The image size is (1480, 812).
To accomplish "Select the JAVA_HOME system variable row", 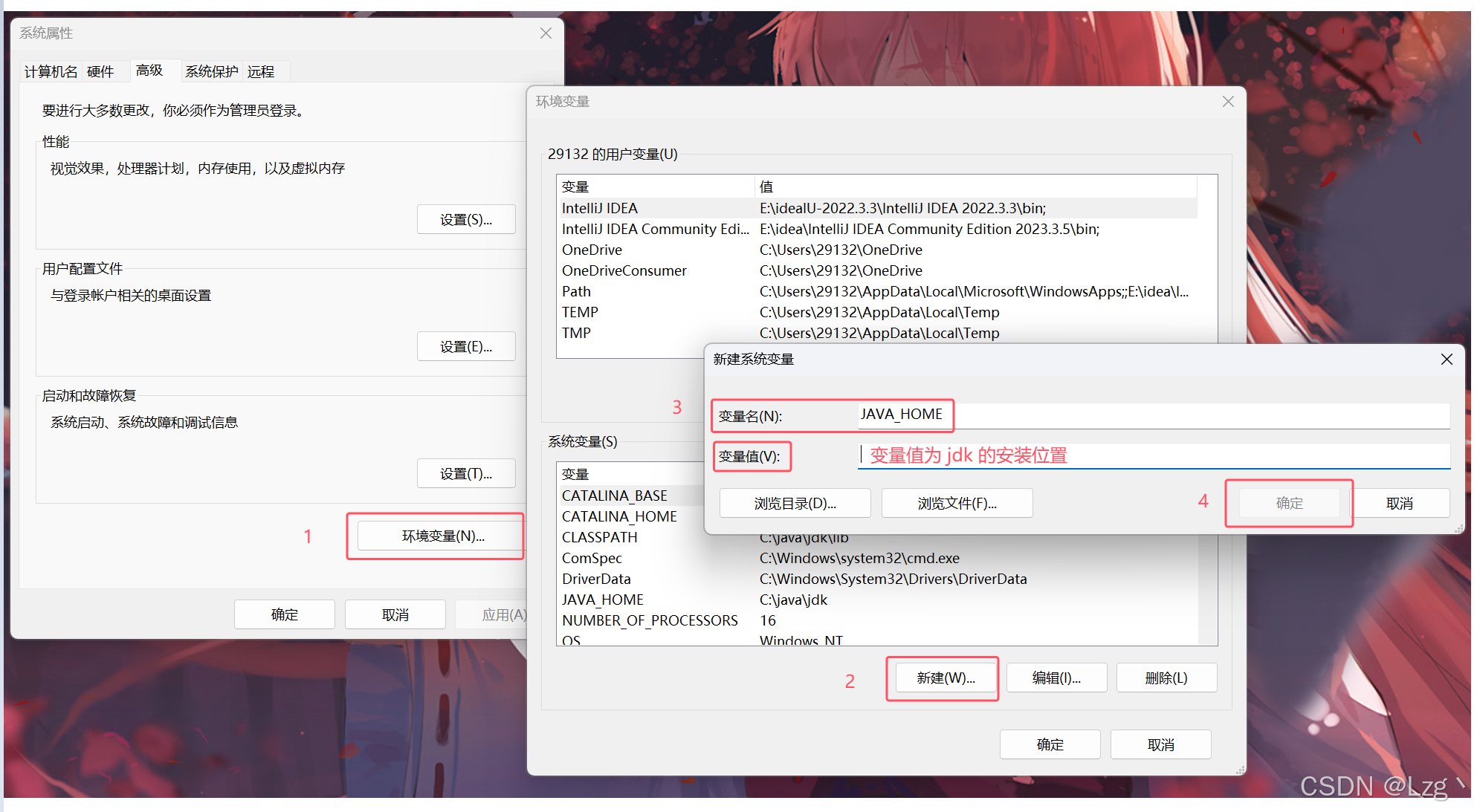I will (x=603, y=600).
